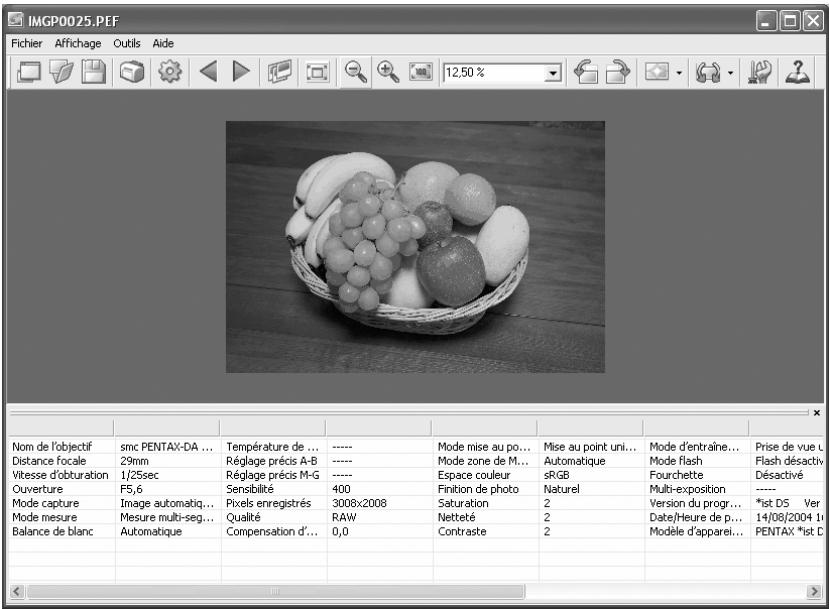This screenshot has height=609, width=829.
Task: Close the image information panel with x
Action: click(x=817, y=413)
